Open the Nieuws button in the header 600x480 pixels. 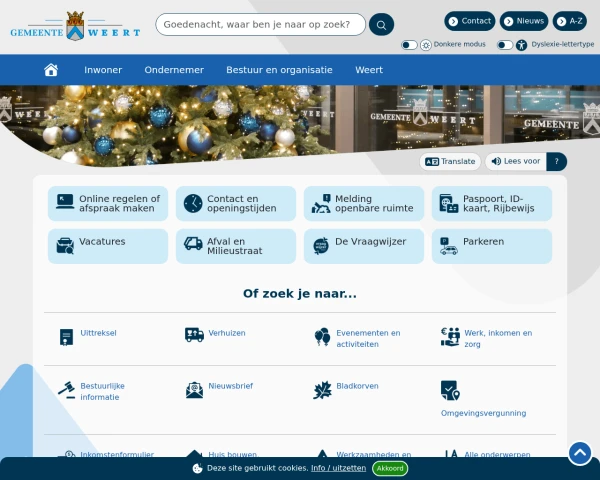[524, 21]
